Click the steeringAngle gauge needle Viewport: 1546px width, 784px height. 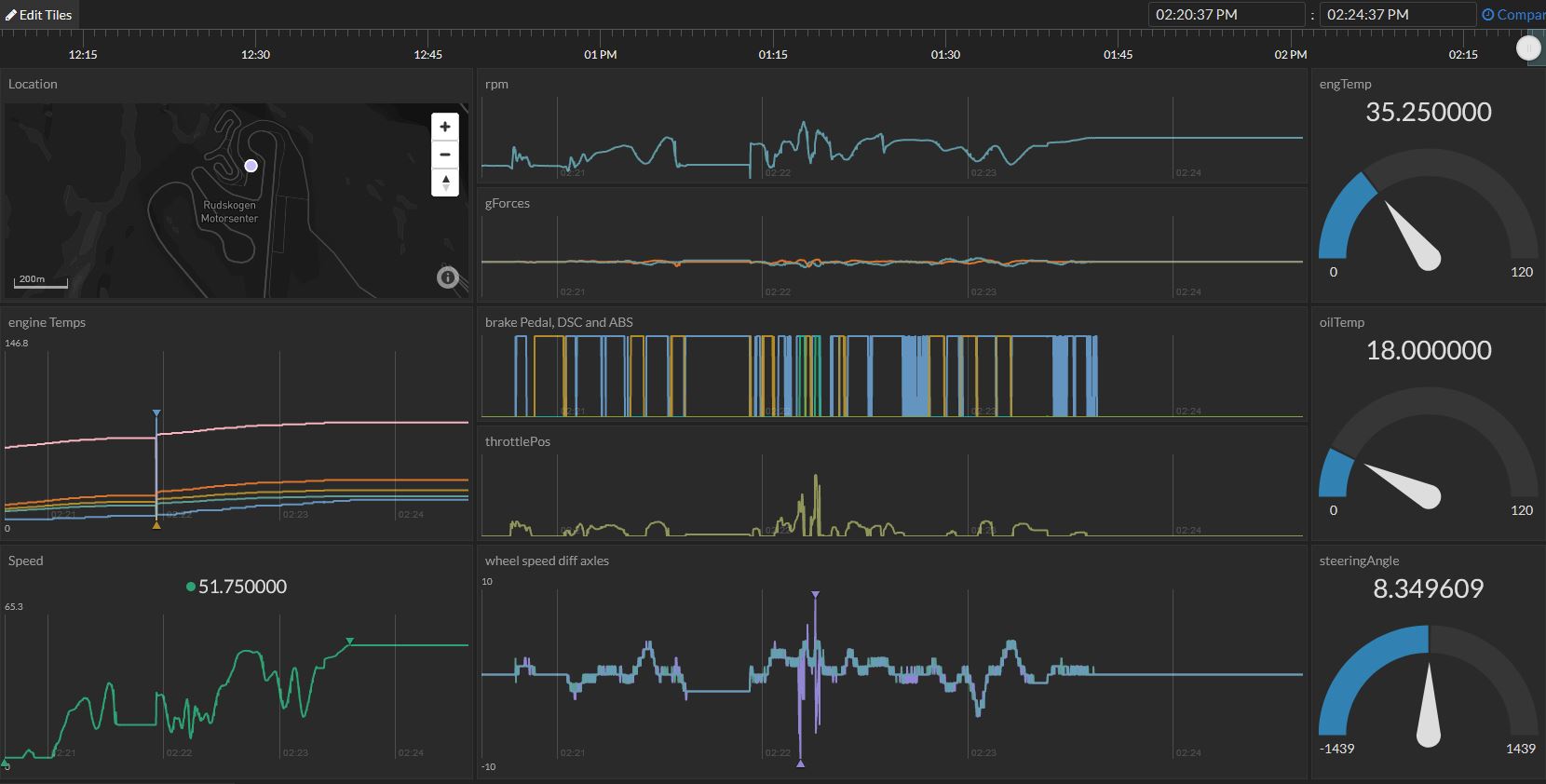pos(1429,704)
